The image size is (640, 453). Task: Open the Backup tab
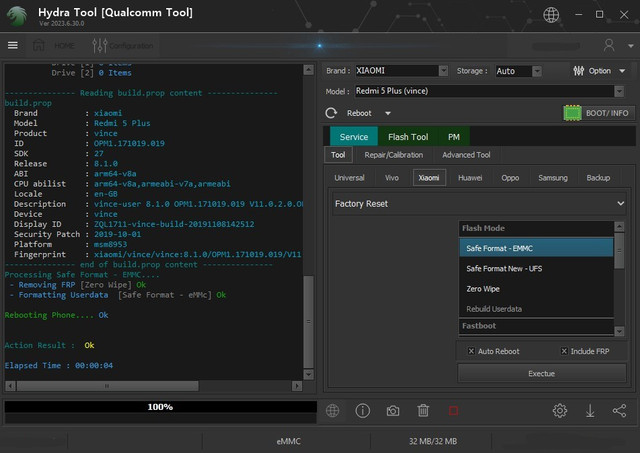click(598, 178)
